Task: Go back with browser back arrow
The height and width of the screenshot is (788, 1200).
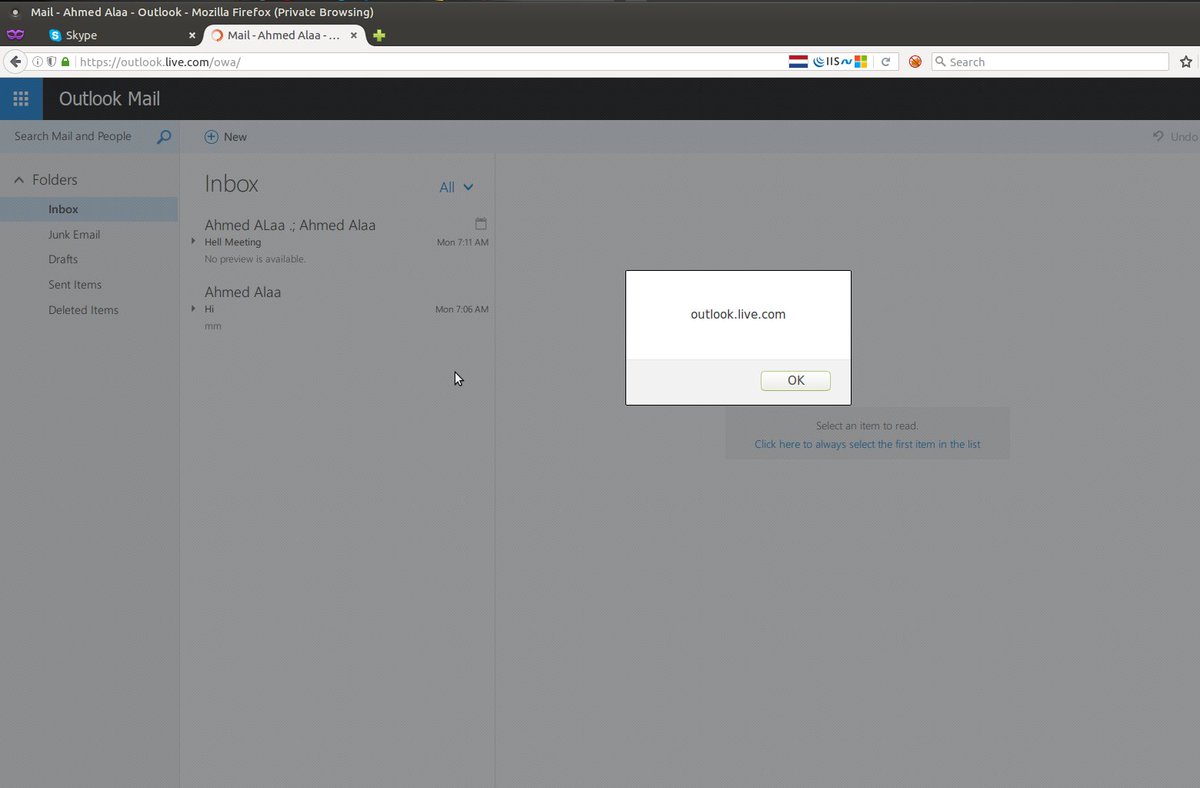Action: [15, 61]
